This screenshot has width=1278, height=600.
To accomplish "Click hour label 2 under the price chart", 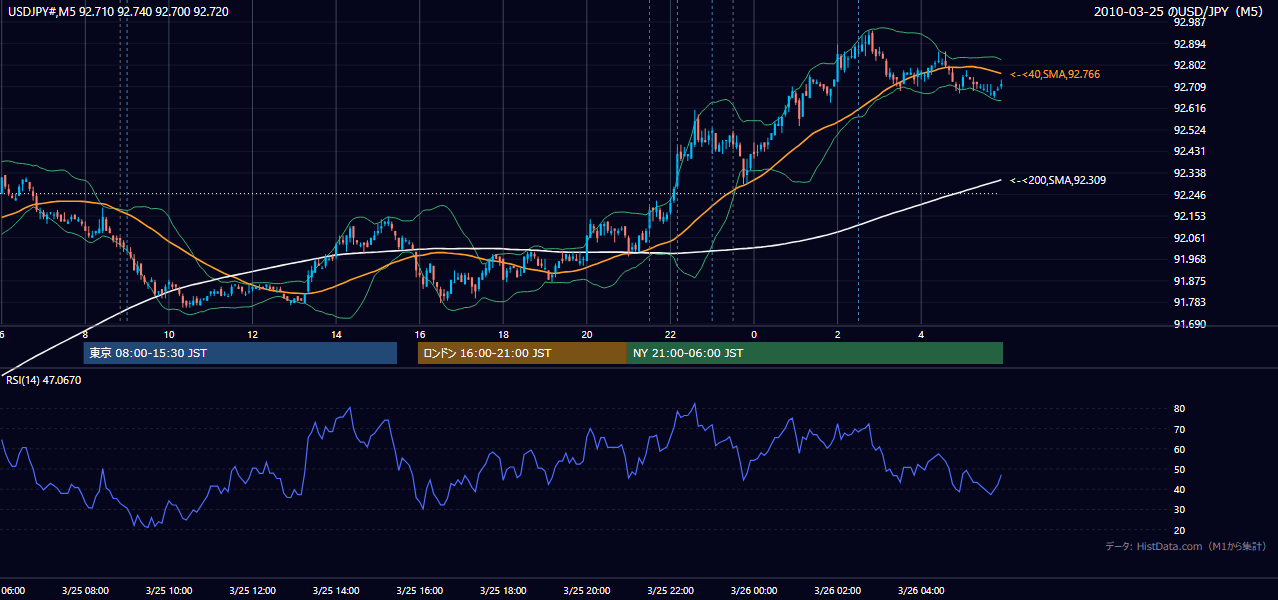I will point(837,335).
